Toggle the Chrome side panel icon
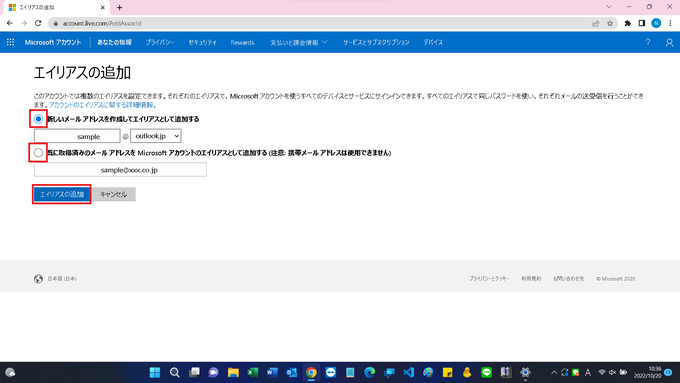Image resolution: width=680 pixels, height=383 pixels. tap(642, 23)
